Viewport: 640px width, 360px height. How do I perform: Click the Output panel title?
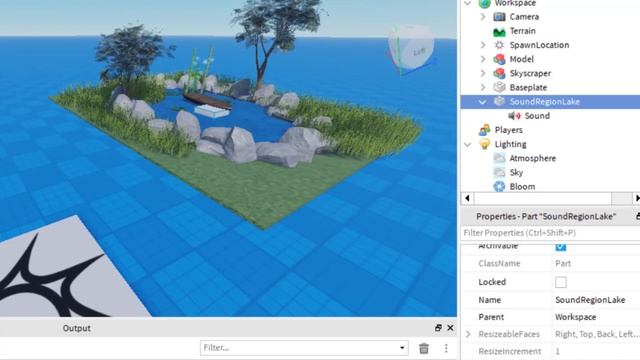coord(77,328)
